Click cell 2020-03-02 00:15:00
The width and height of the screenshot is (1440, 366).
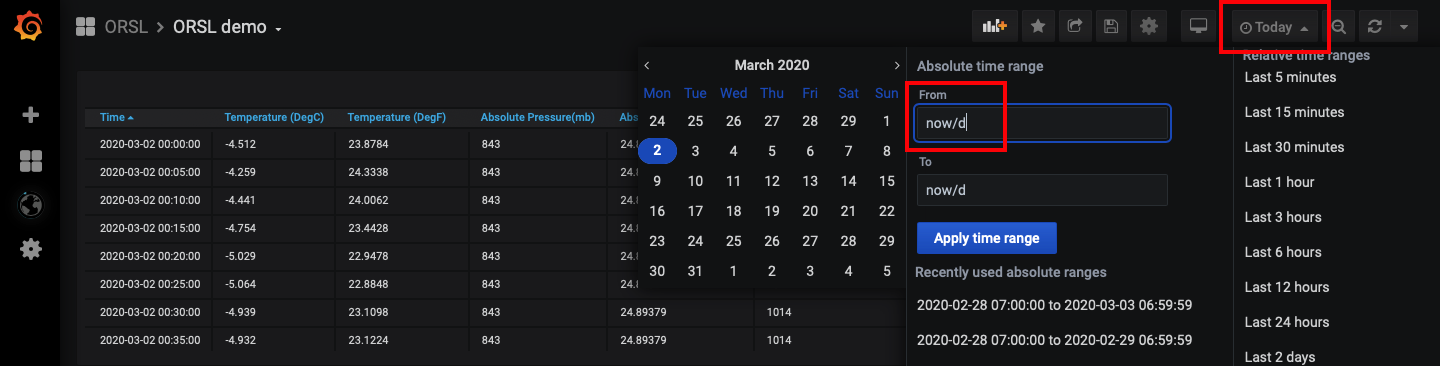(150, 228)
